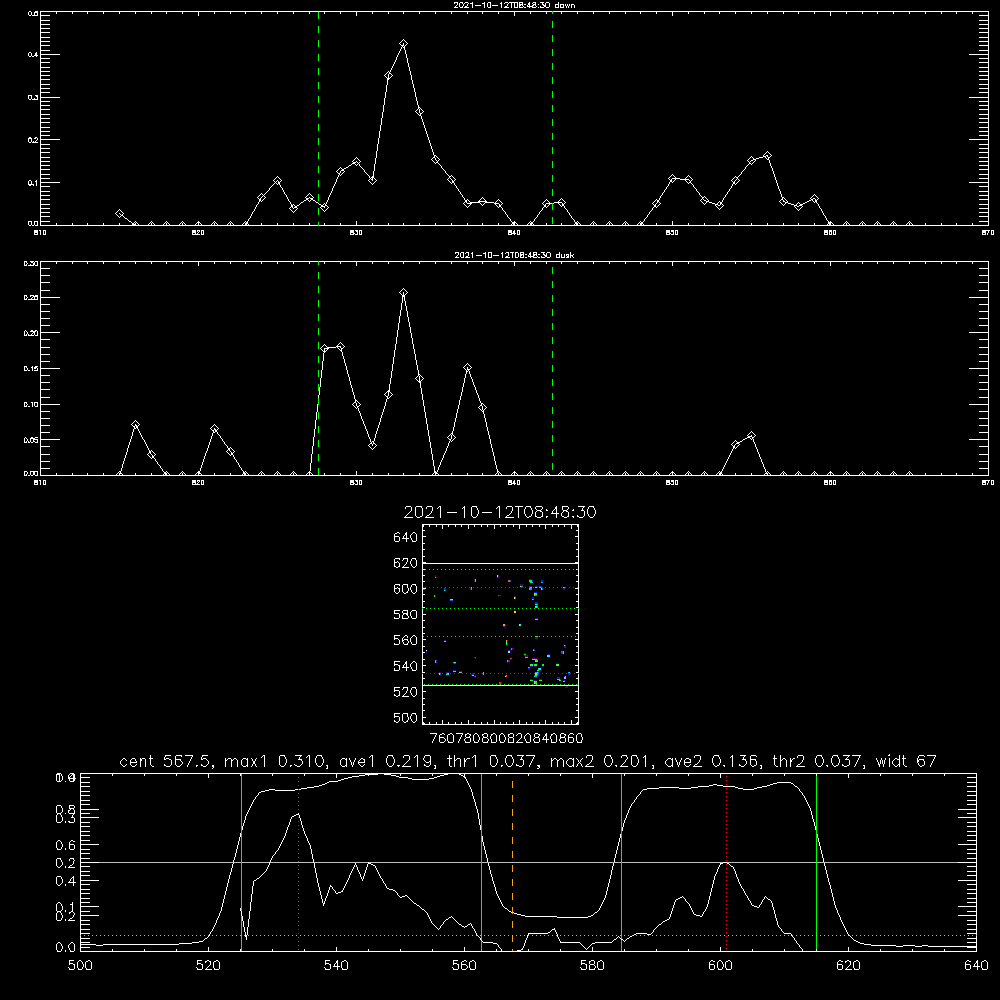Viewport: 1000px width, 1000px height.
Task: Click the 560 label on thumbnail y-axis
Action: tap(406, 640)
